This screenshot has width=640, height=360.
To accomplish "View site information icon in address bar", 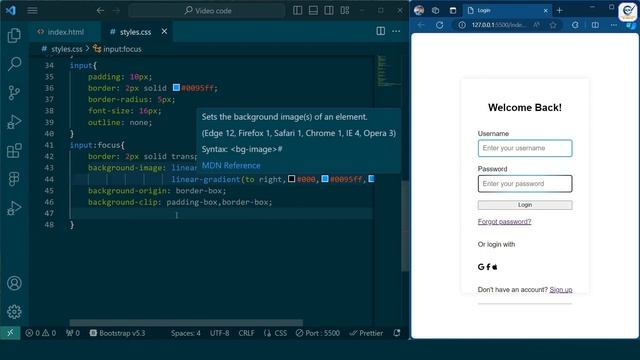I will (x=462, y=25).
